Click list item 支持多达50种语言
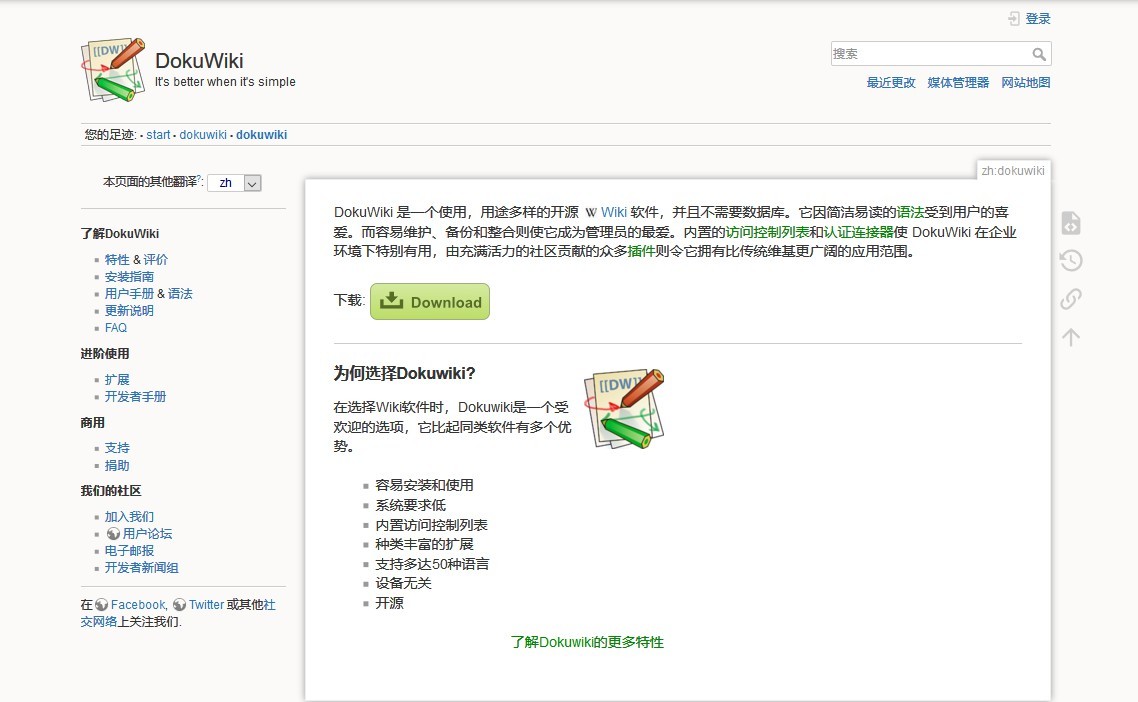The height and width of the screenshot is (702, 1138). [x=432, y=564]
